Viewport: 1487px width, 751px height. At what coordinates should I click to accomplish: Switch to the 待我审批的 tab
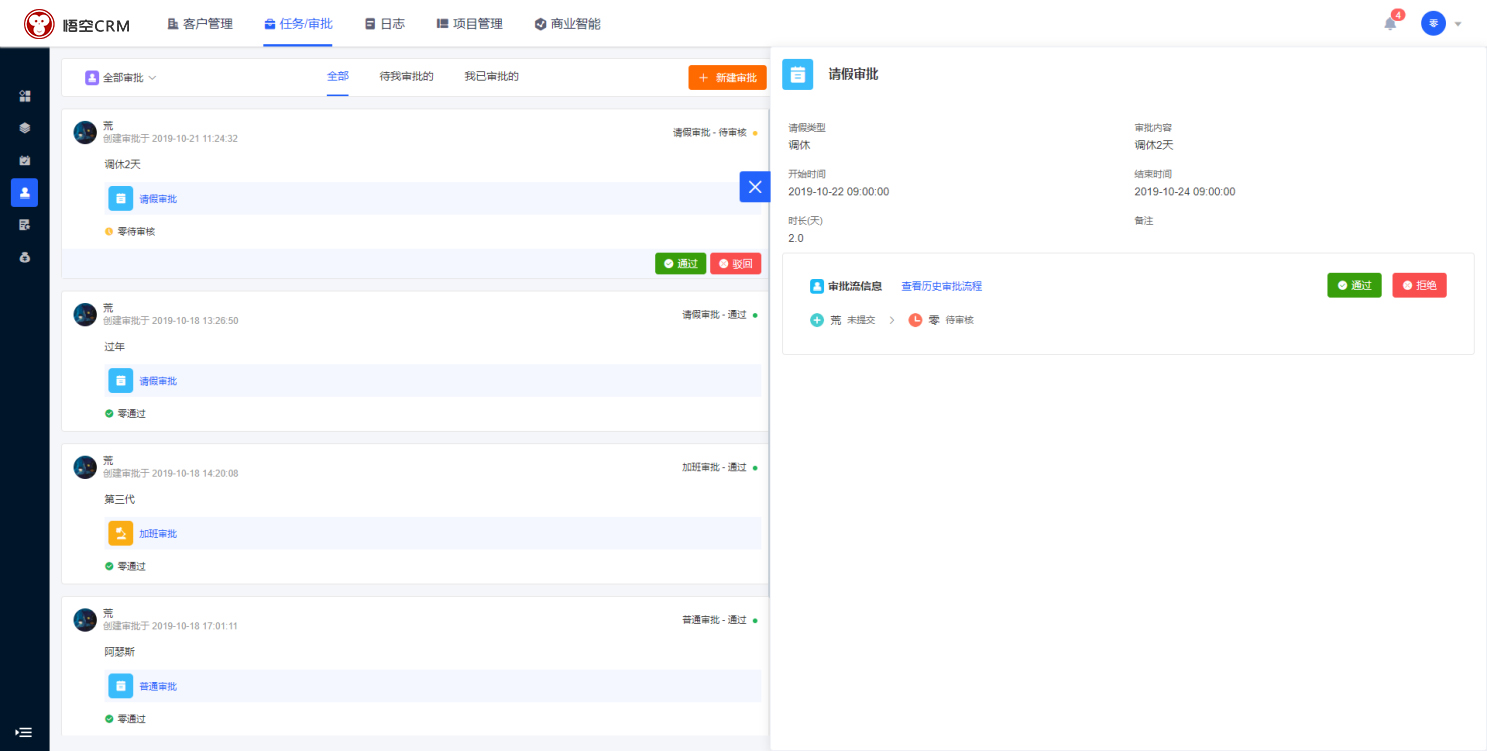(406, 76)
